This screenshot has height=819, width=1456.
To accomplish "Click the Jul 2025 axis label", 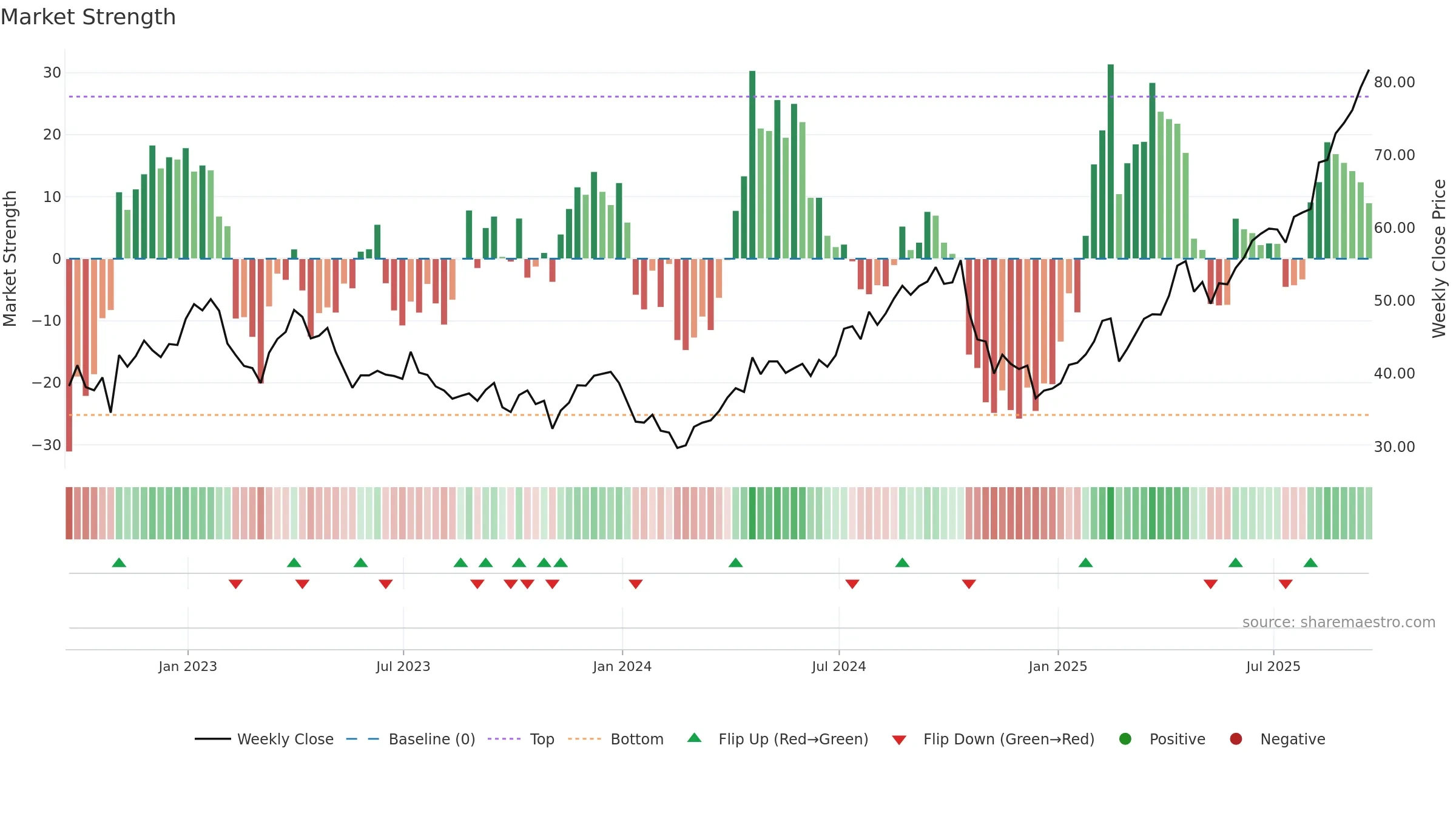I will point(1273,666).
